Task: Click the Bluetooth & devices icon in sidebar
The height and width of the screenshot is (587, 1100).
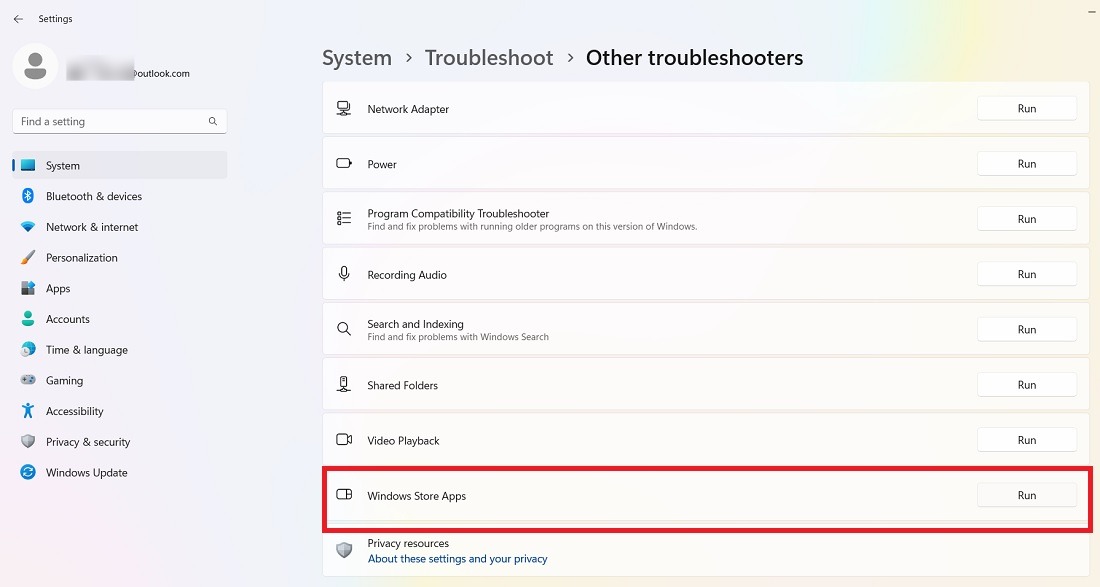Action: click(x=28, y=196)
